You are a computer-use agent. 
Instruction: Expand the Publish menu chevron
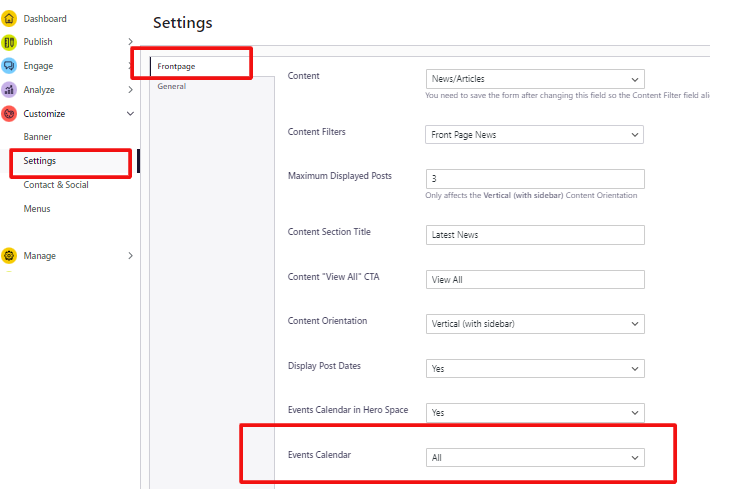point(130,42)
